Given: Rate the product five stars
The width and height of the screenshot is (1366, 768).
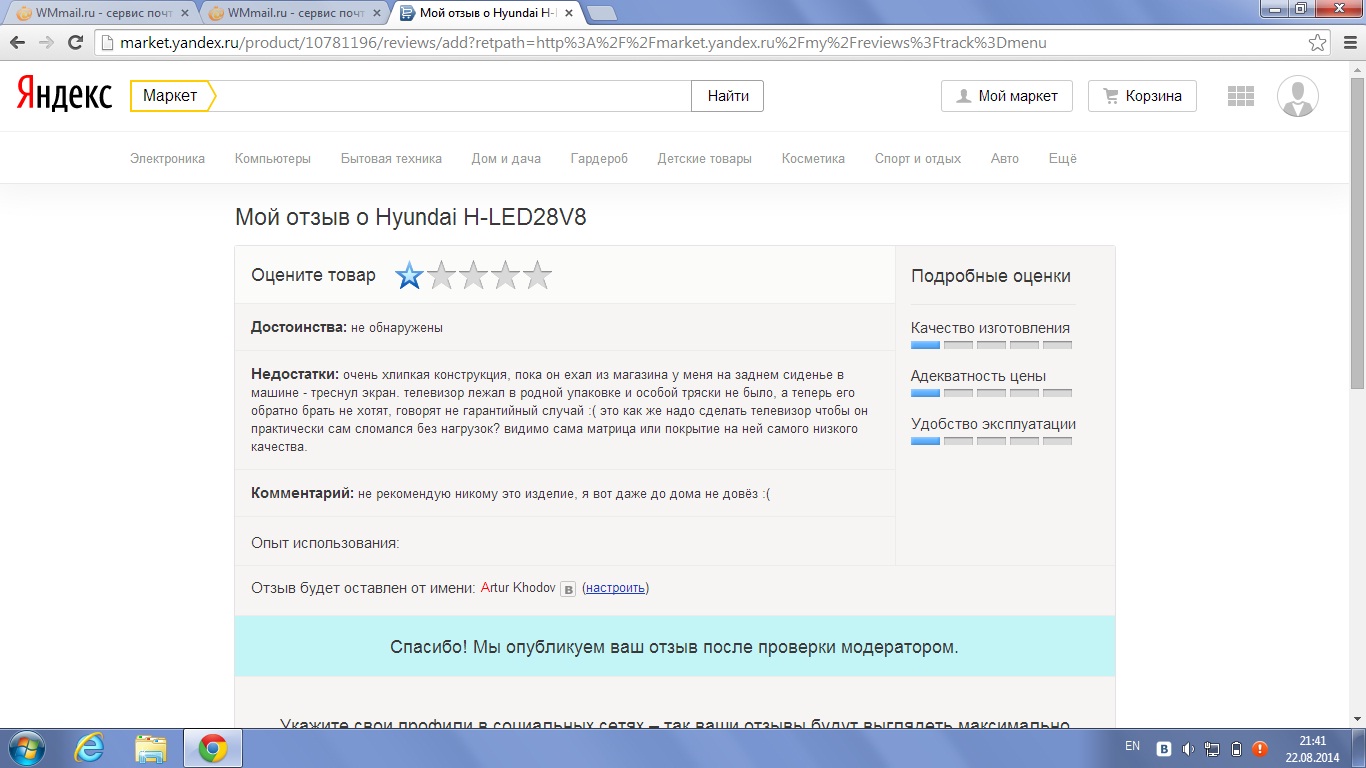Looking at the screenshot, I should (x=537, y=275).
